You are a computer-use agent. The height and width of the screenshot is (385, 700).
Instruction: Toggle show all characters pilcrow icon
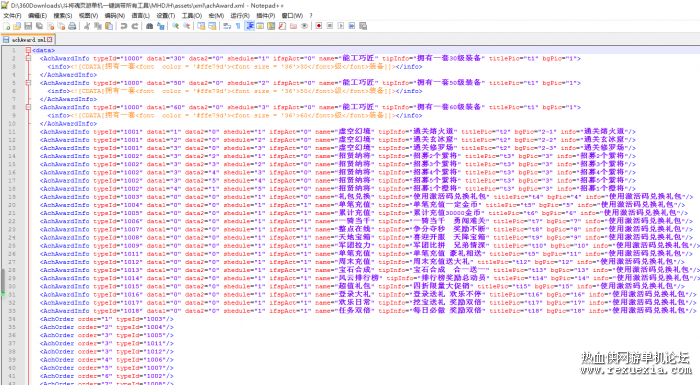point(238,26)
